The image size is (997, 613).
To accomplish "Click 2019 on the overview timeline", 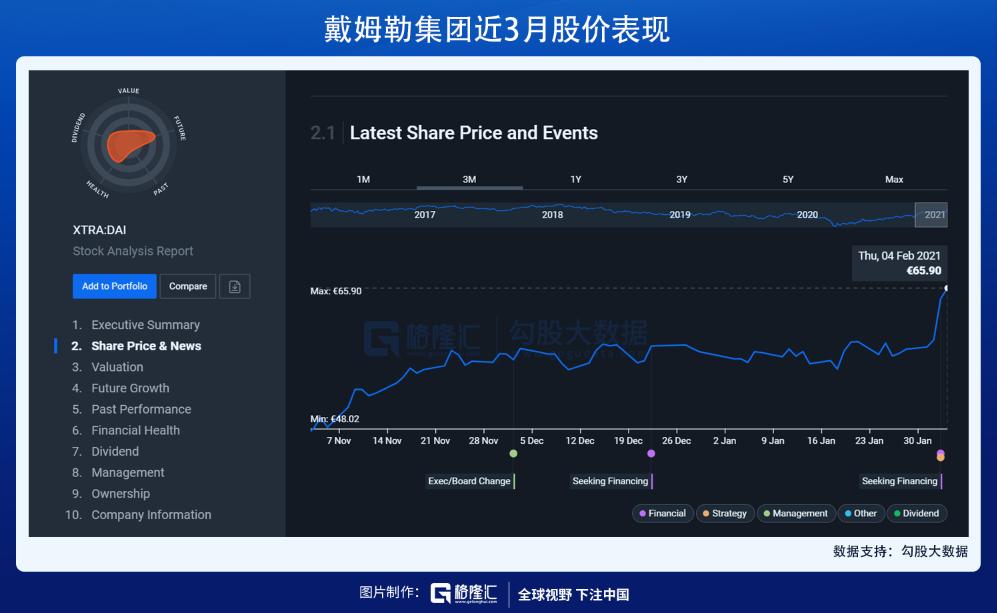I will point(680,215).
